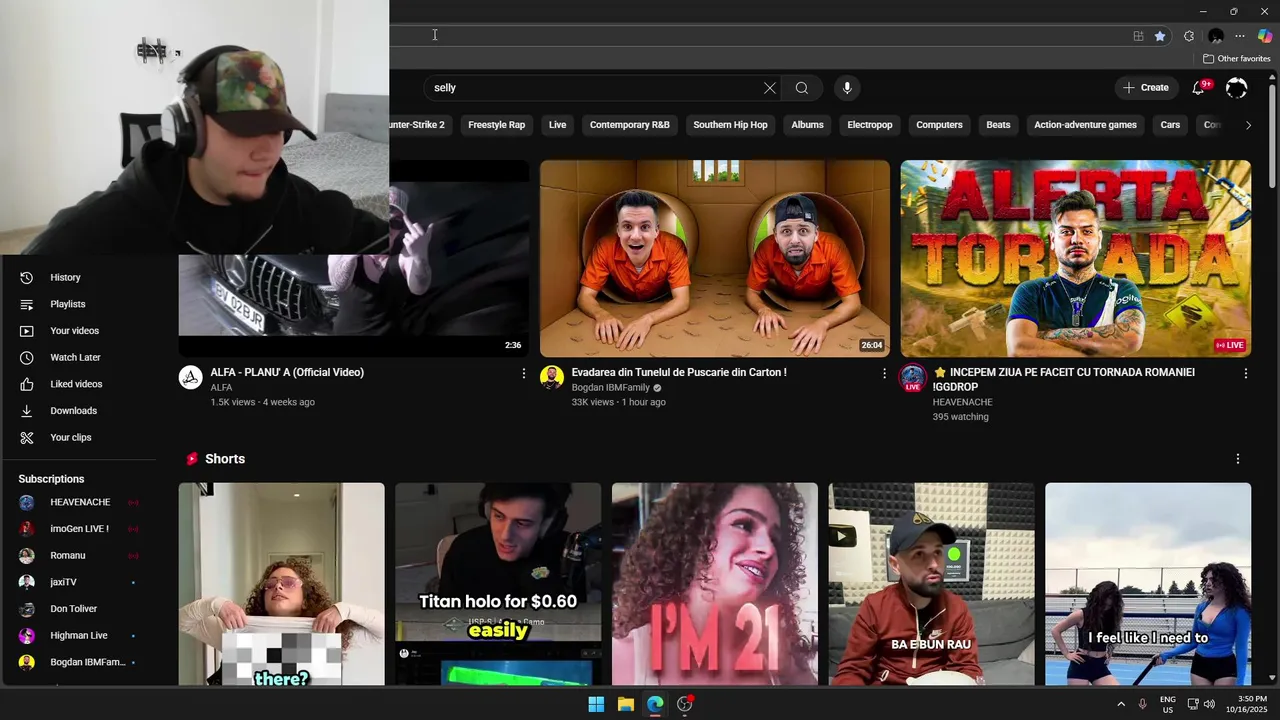Open Romanu subscription channel
1280x720 pixels.
68,555
